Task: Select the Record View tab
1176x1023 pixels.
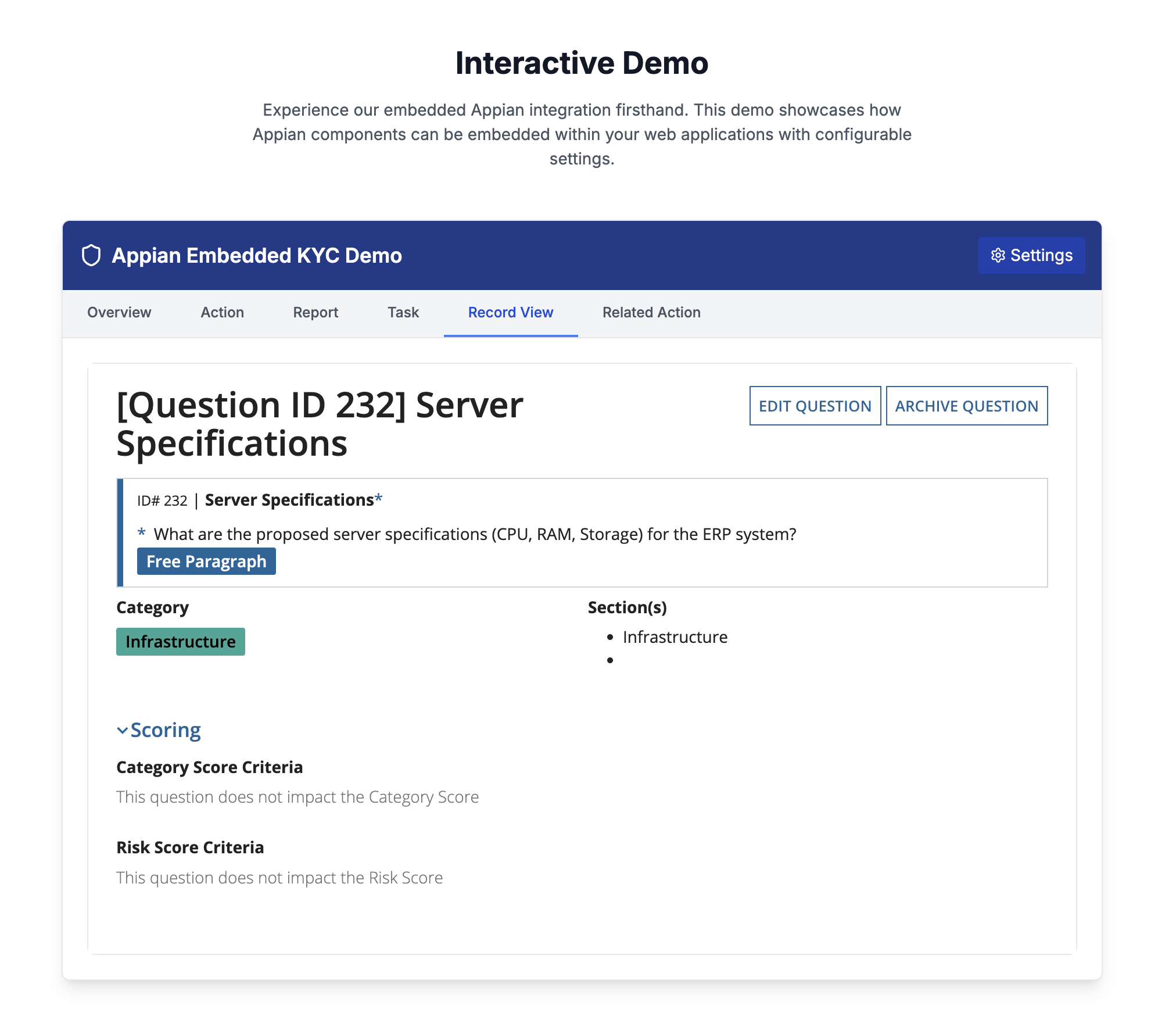Action: click(x=511, y=313)
